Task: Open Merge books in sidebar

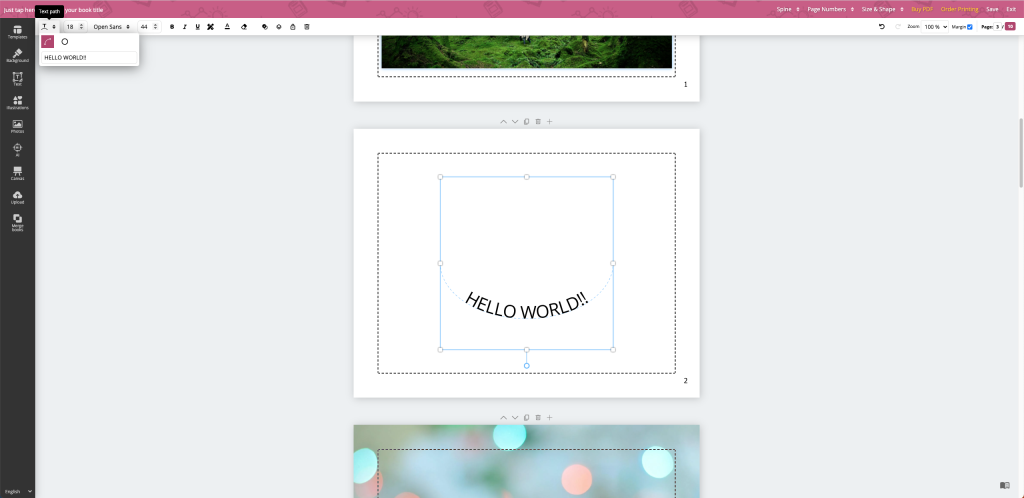Action: pyautogui.click(x=18, y=223)
